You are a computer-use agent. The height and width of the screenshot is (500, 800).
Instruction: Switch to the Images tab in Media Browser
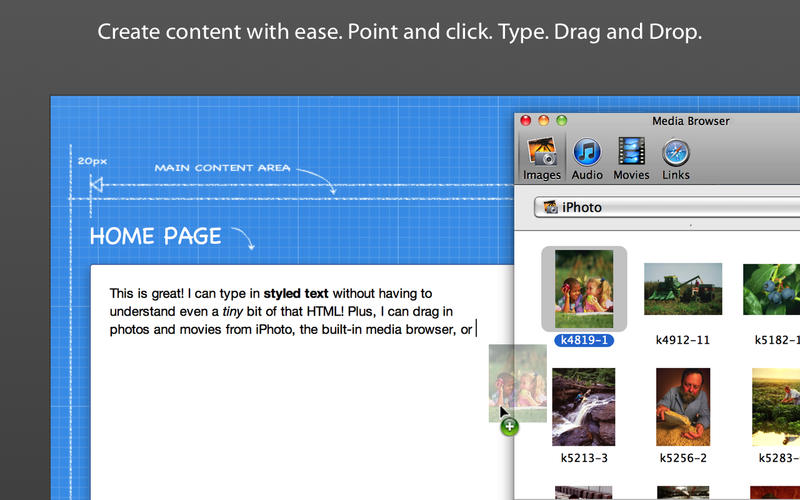tap(542, 159)
